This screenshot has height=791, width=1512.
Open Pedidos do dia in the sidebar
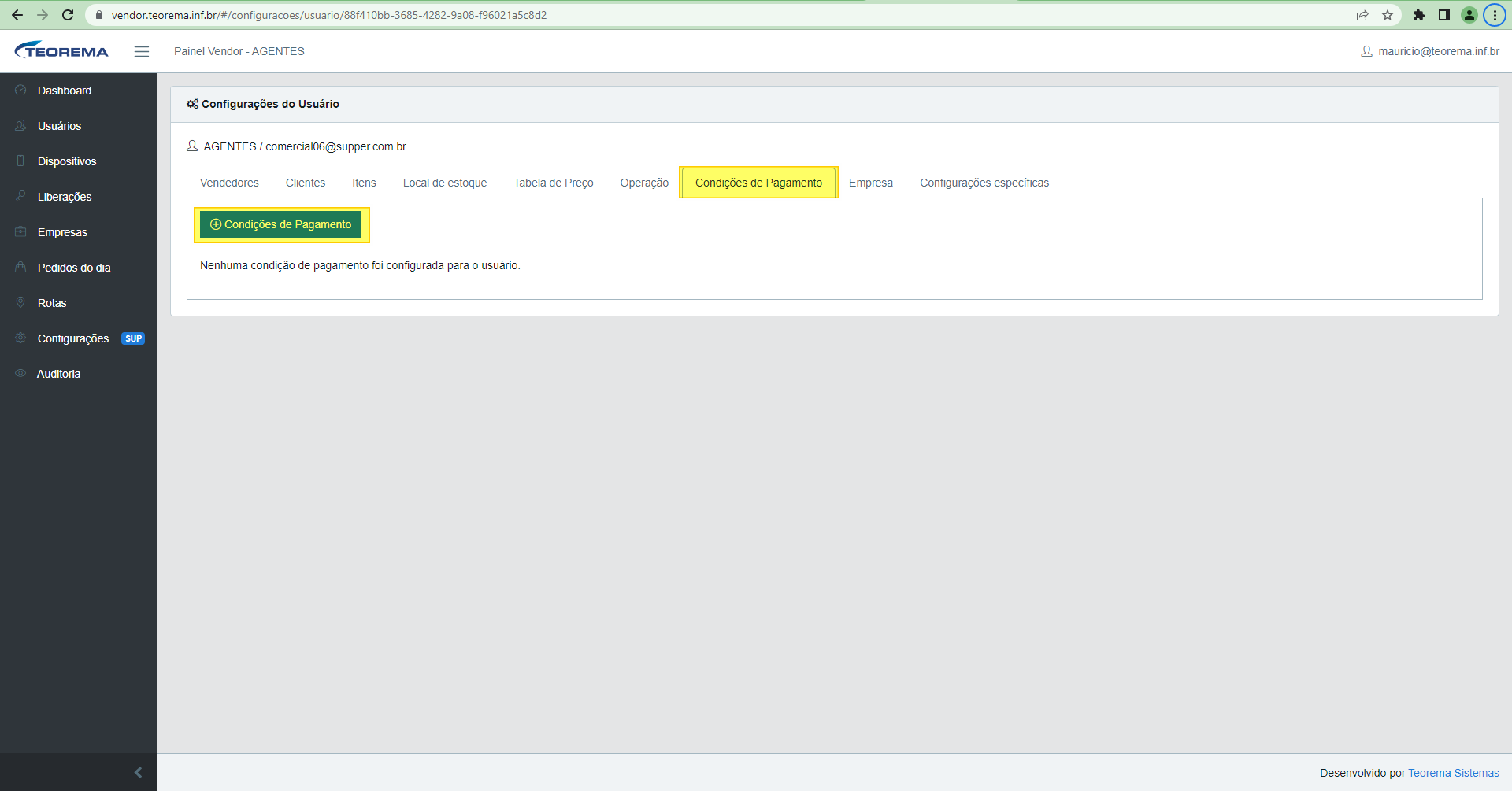click(79, 268)
